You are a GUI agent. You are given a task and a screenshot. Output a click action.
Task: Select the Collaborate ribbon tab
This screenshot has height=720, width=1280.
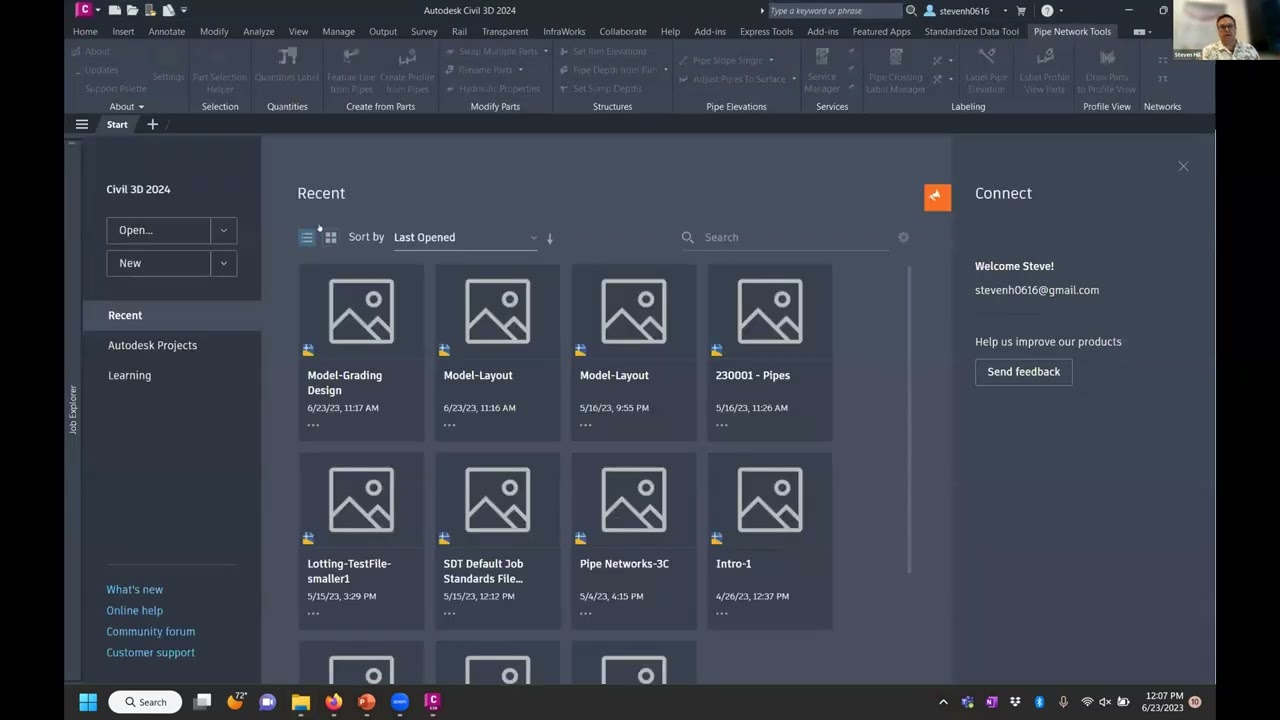623,31
